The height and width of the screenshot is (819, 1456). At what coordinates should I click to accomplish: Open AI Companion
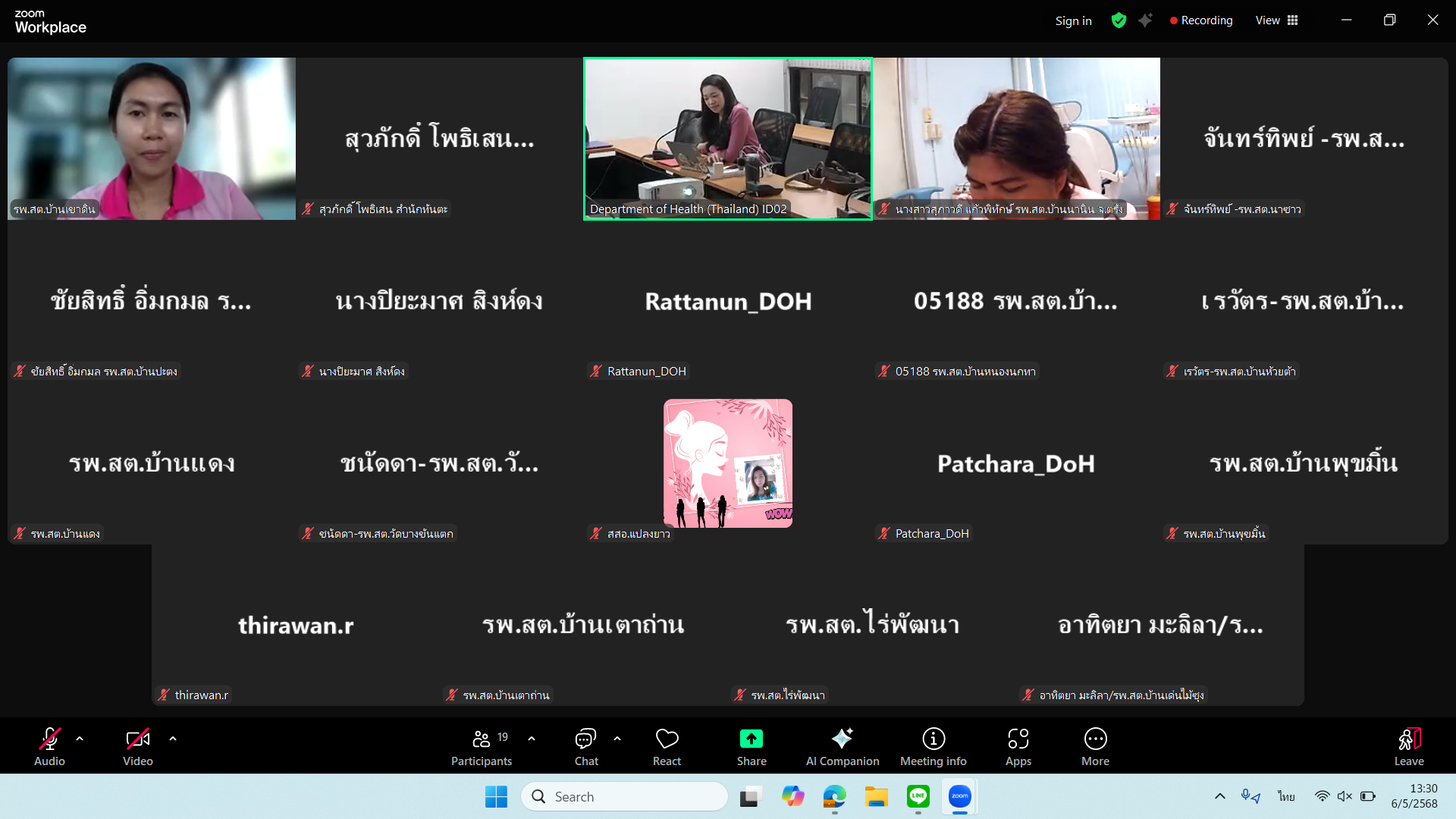[843, 747]
